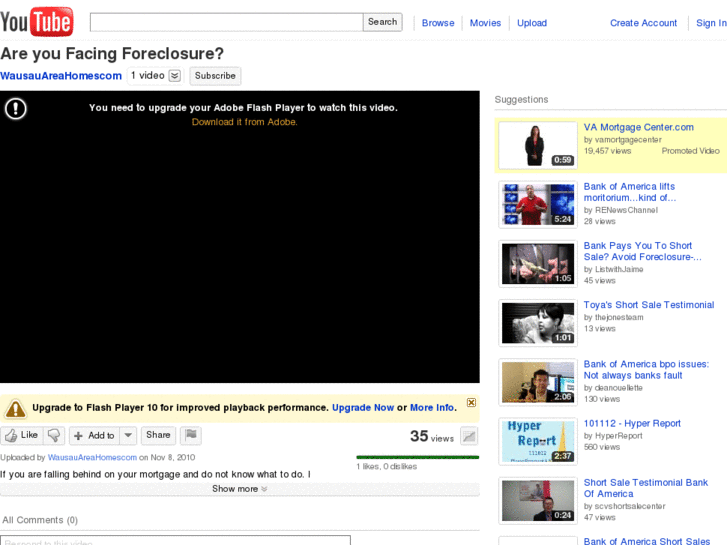Open Toya's Short Sale Testimonial thumbnail
The height and width of the screenshot is (545, 727).
538,323
